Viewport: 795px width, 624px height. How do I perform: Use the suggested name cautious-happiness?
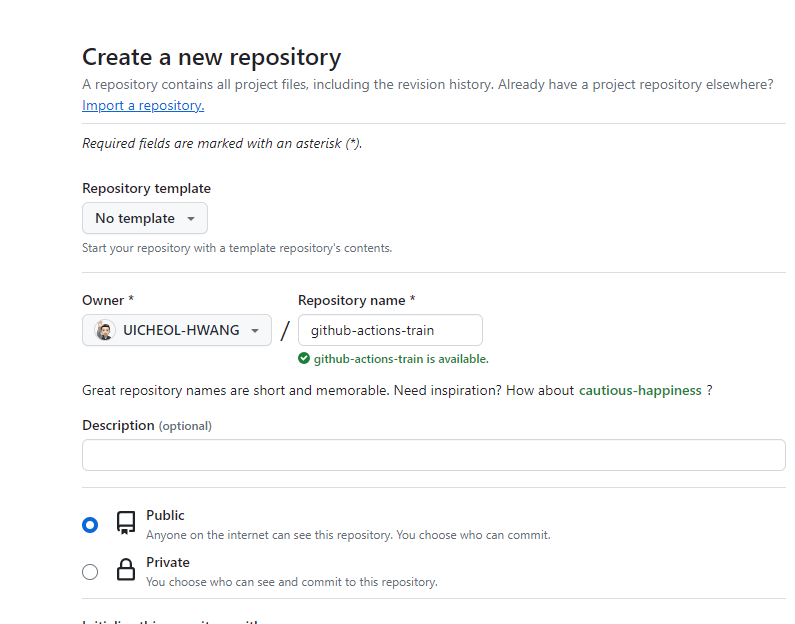pos(640,390)
